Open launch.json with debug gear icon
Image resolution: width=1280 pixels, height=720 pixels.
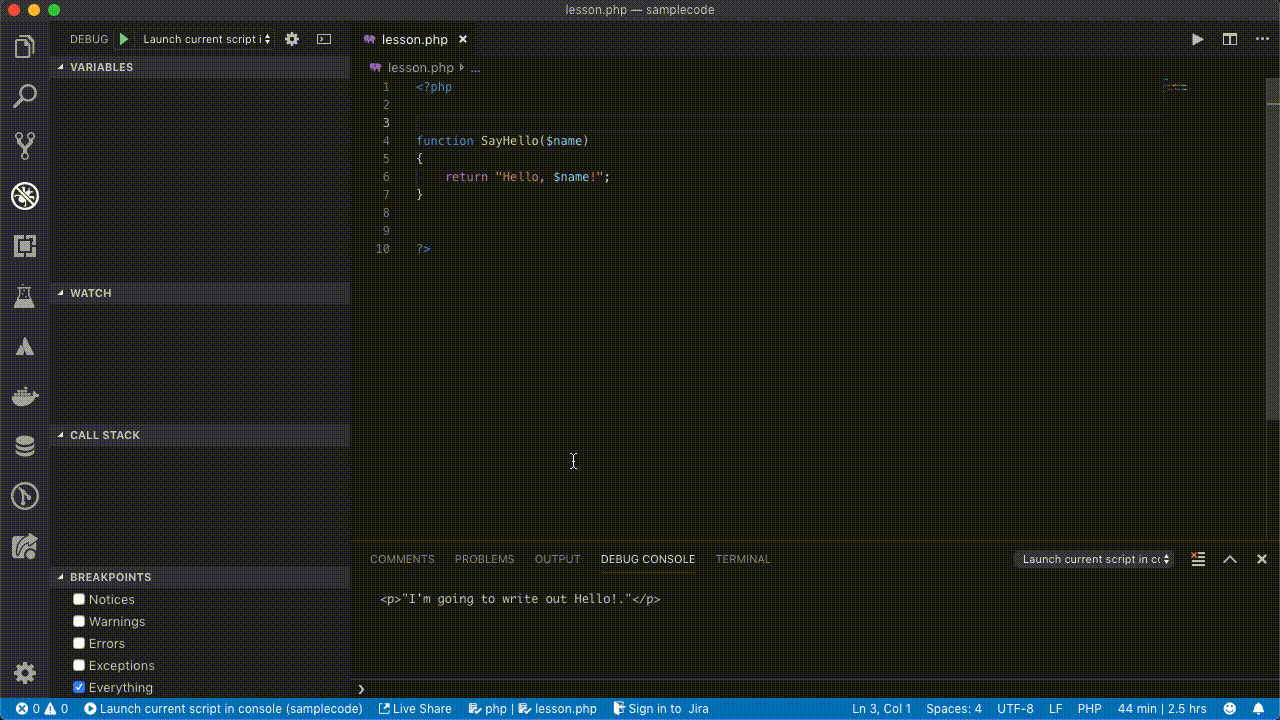coord(292,39)
